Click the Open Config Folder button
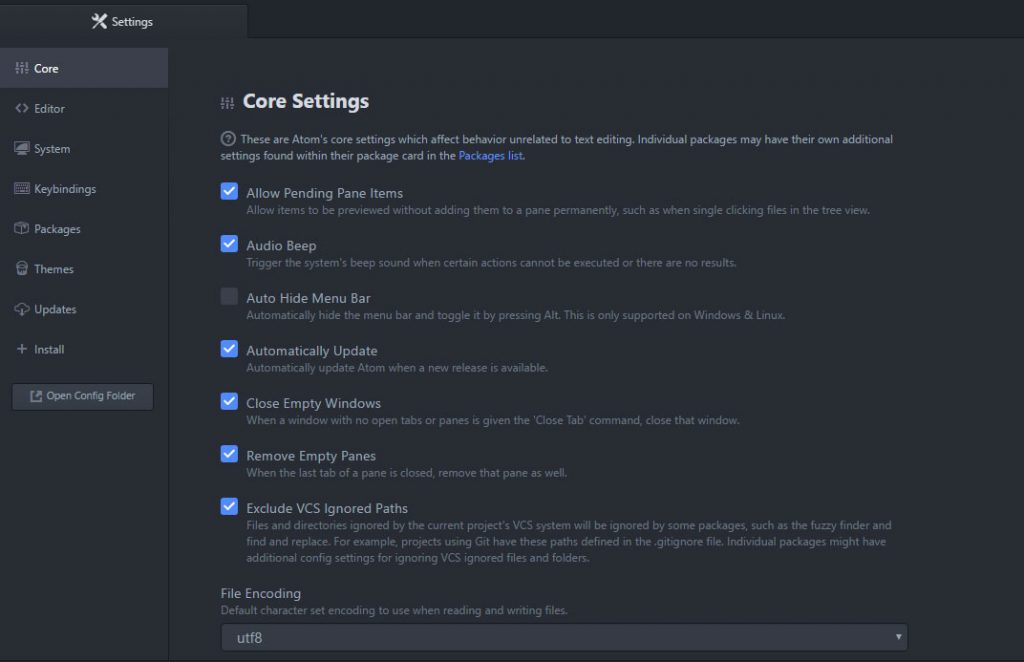The height and width of the screenshot is (662, 1024). point(81,396)
